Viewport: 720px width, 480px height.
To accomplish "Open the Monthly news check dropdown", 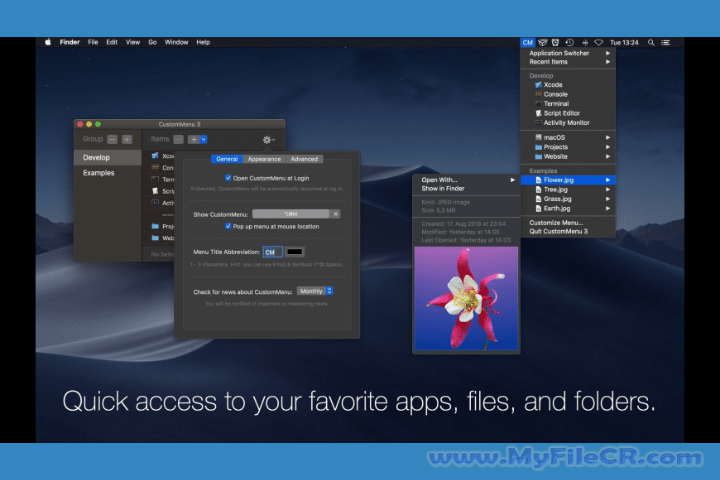I will coord(315,291).
